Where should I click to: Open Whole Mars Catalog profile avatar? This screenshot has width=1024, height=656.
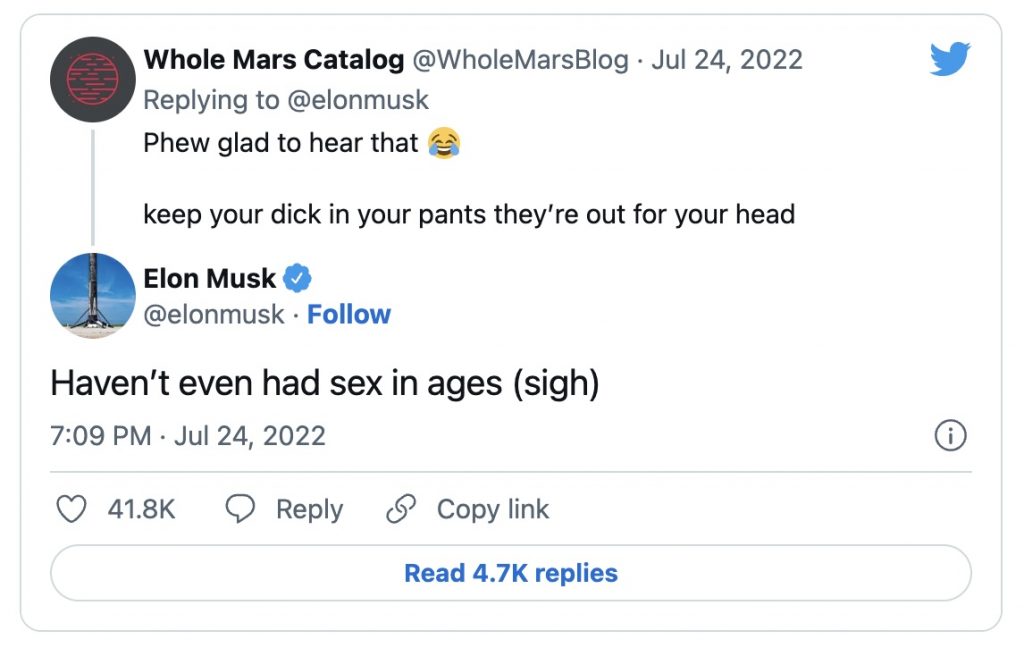pos(92,79)
